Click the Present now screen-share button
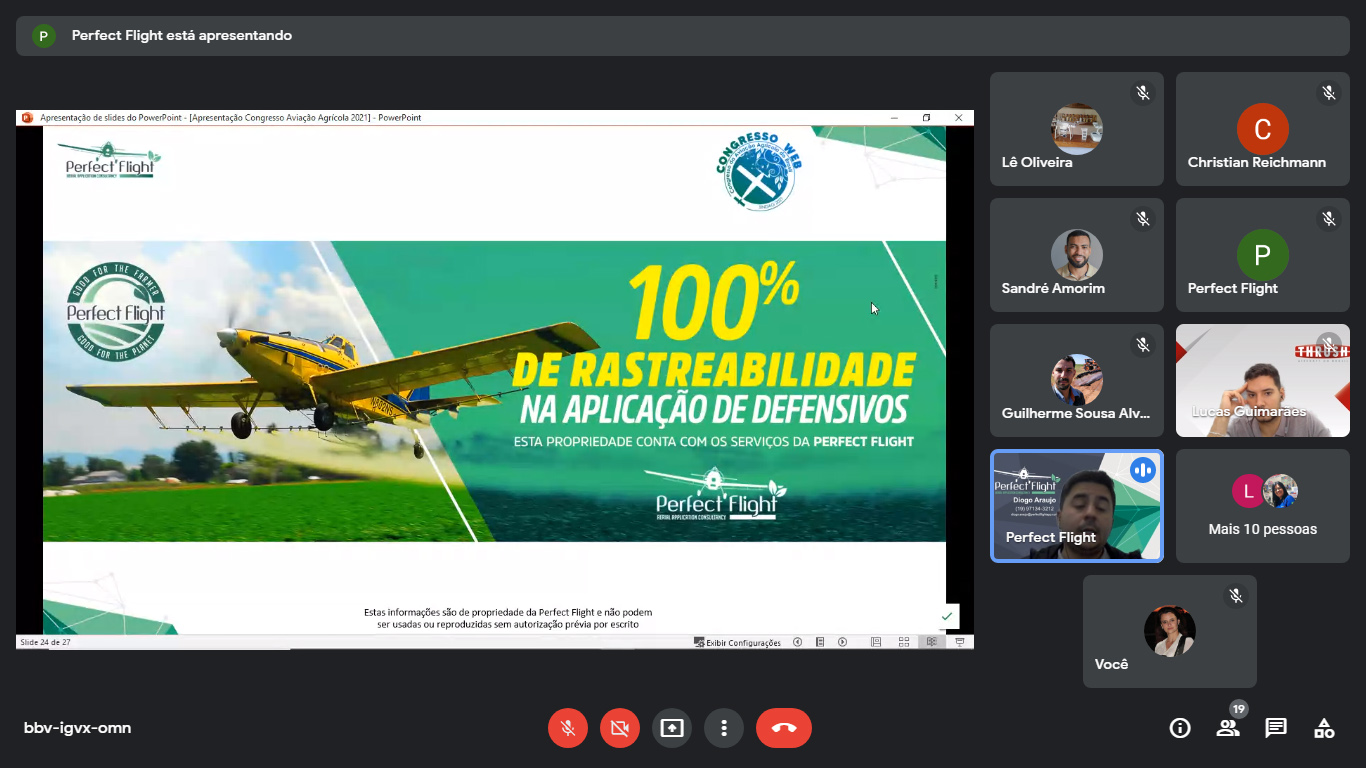Screen dimensions: 1366x768 pos(672,728)
